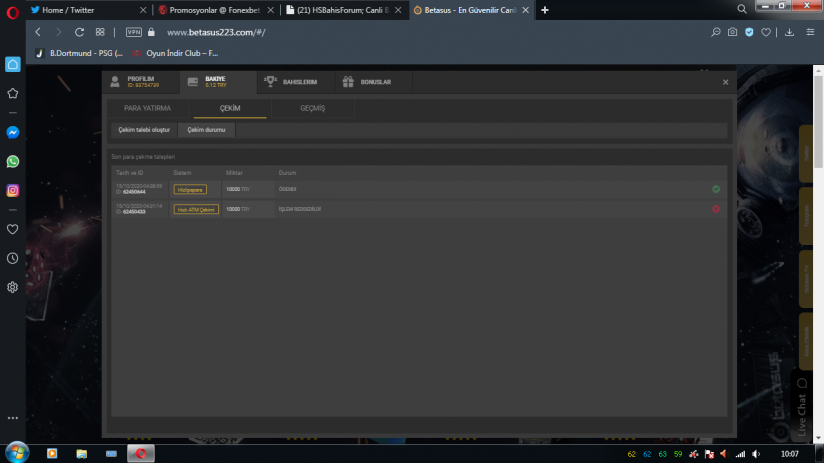Viewport: 824px width, 463px height.
Task: Click the address bar URL
Action: point(216,32)
